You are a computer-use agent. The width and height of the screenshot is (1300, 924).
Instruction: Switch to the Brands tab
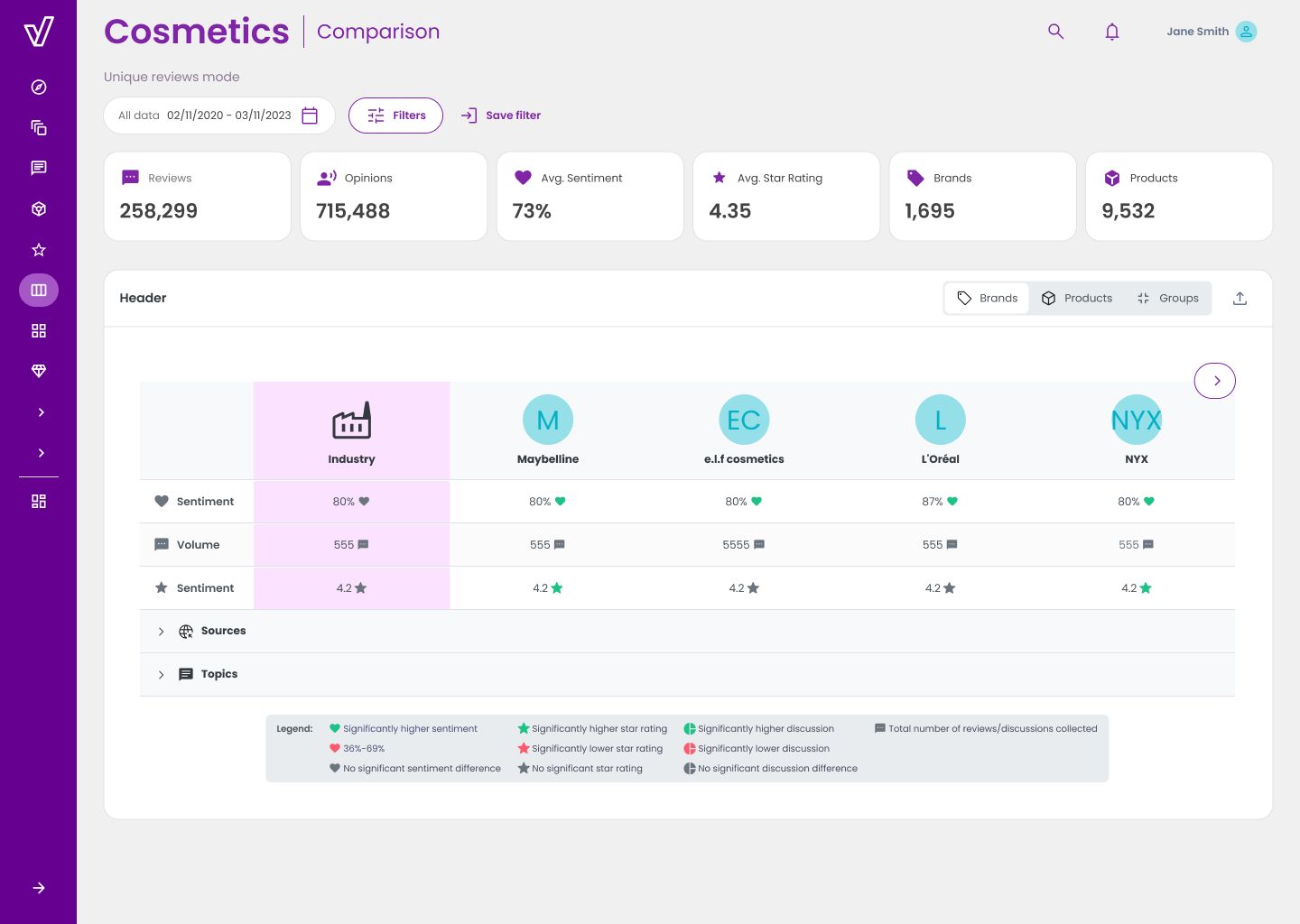click(x=987, y=298)
